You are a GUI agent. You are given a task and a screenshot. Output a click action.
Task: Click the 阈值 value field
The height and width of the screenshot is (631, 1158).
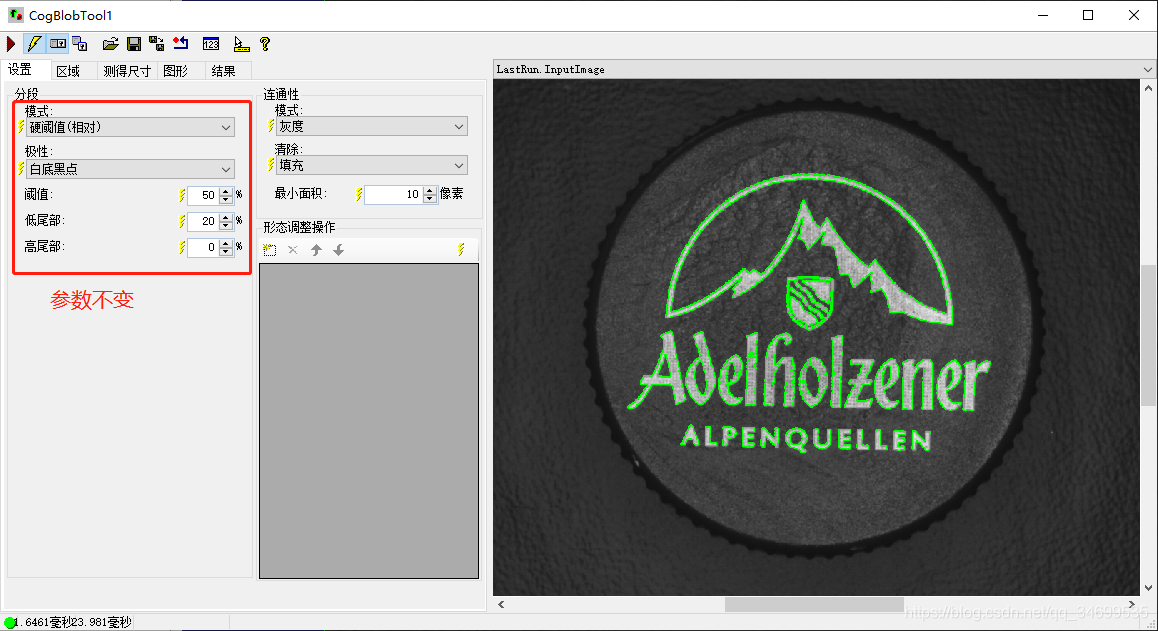click(x=203, y=195)
